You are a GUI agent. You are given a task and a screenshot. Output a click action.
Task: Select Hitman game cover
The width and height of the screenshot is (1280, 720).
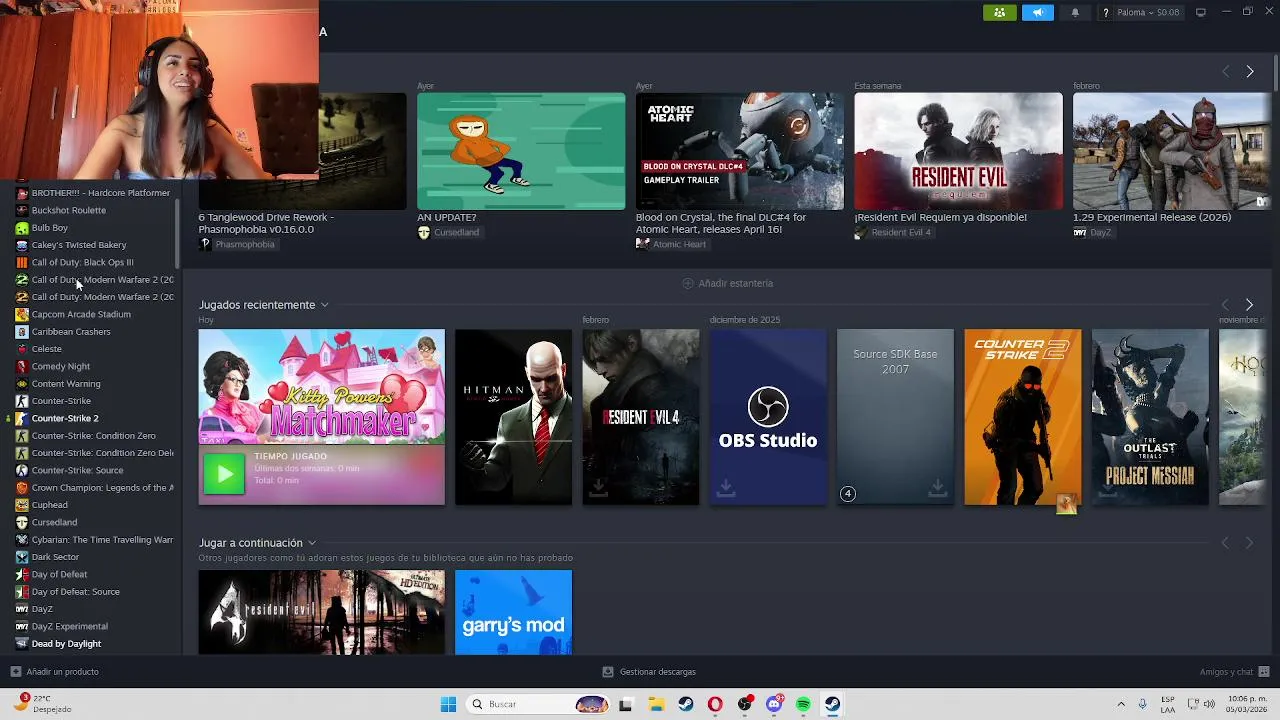click(x=513, y=417)
